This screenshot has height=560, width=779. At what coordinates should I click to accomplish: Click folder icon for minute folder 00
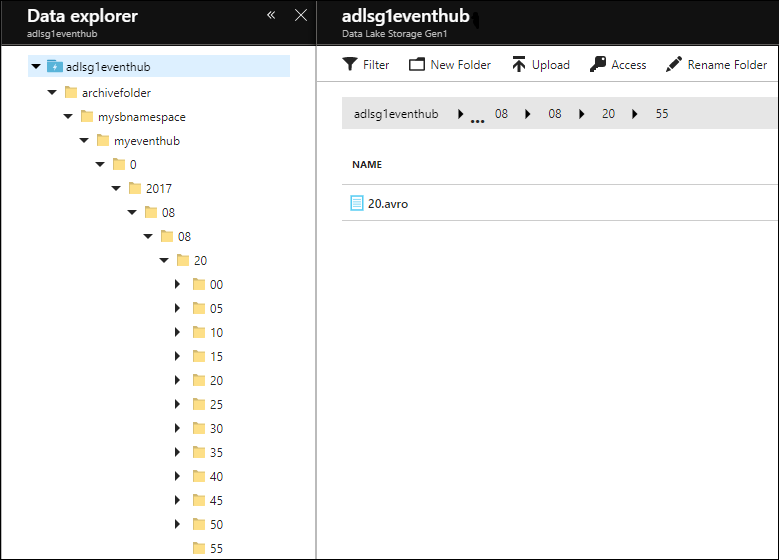[x=199, y=284]
